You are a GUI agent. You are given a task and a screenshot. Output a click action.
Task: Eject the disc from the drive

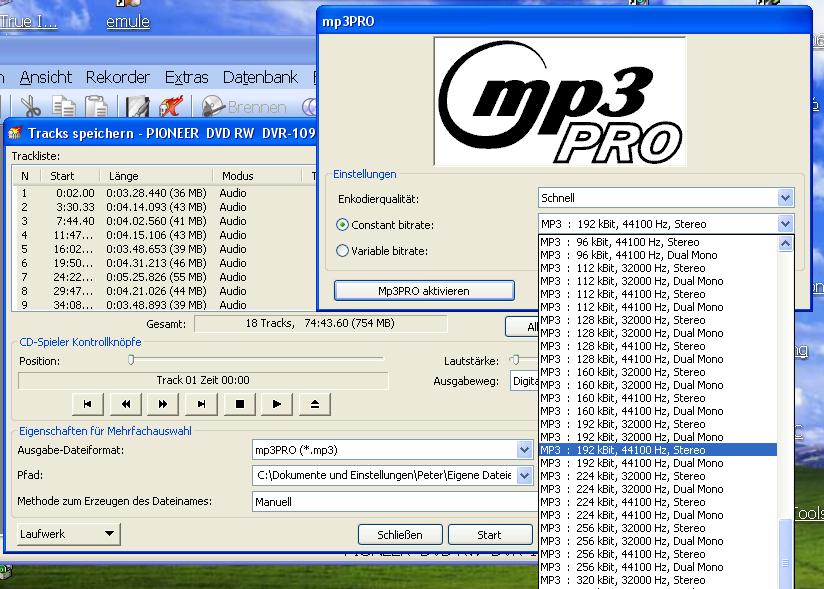[x=315, y=404]
